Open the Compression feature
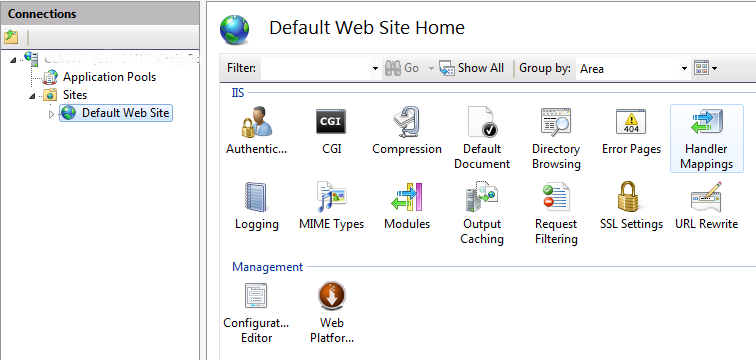756x360 pixels. click(x=407, y=131)
